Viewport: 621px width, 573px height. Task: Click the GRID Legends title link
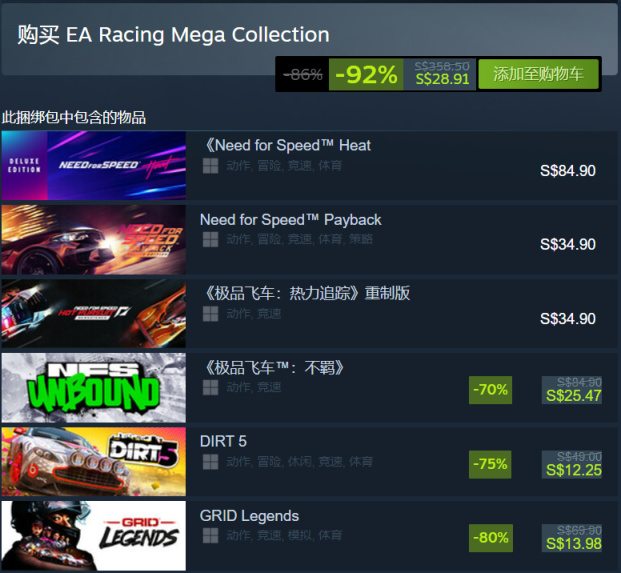(249, 516)
